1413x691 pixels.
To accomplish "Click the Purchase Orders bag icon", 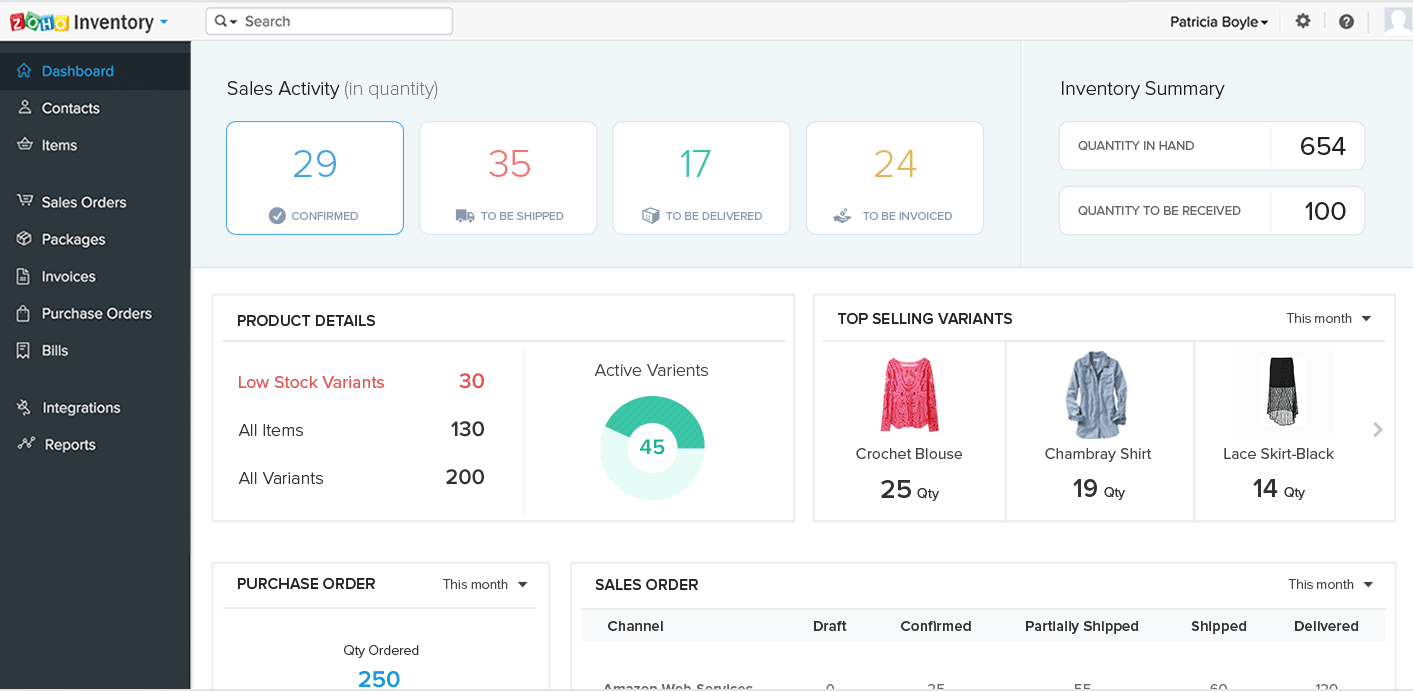I will pyautogui.click(x=23, y=313).
